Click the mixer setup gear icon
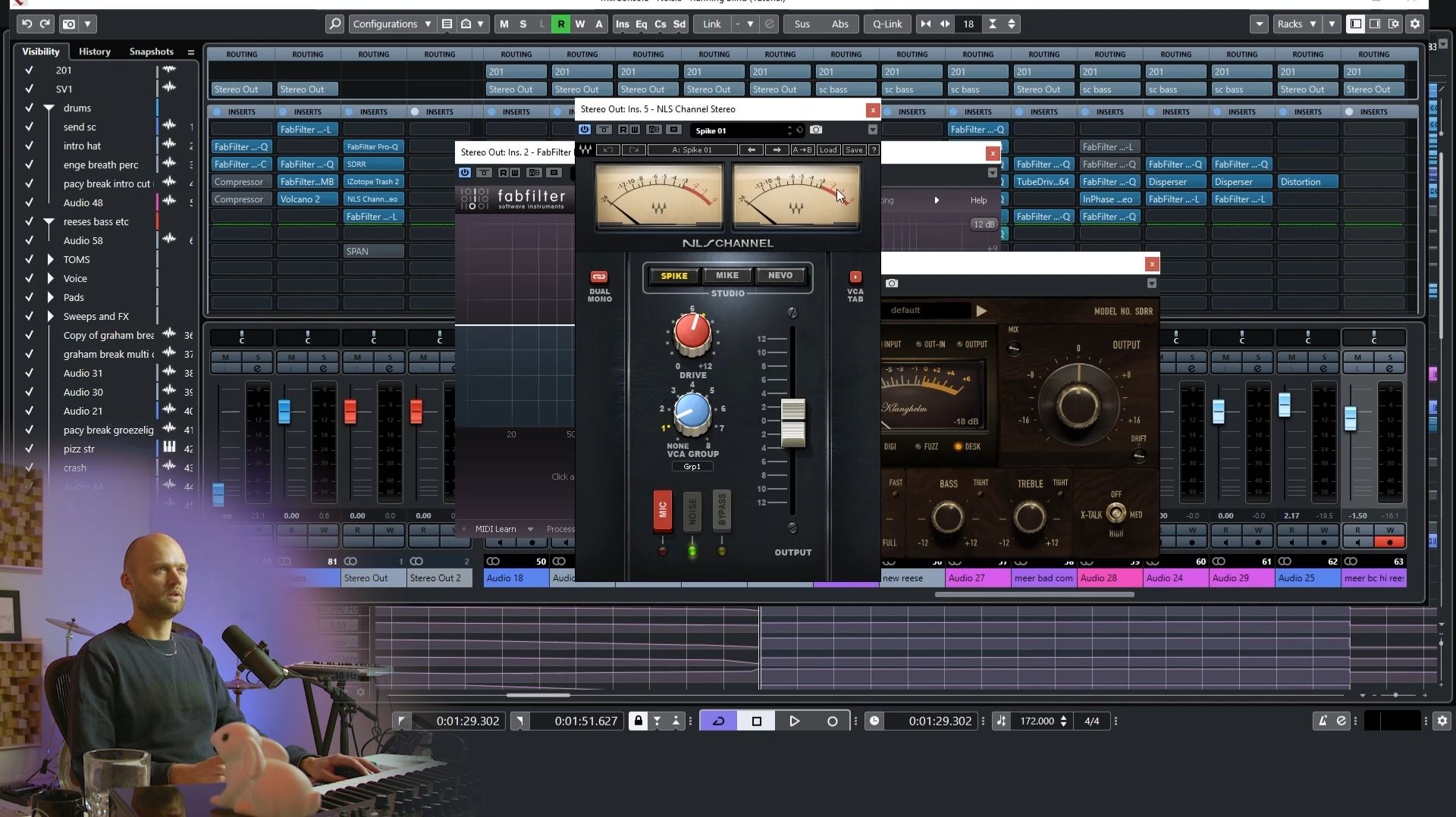The image size is (1456, 817). click(1414, 24)
